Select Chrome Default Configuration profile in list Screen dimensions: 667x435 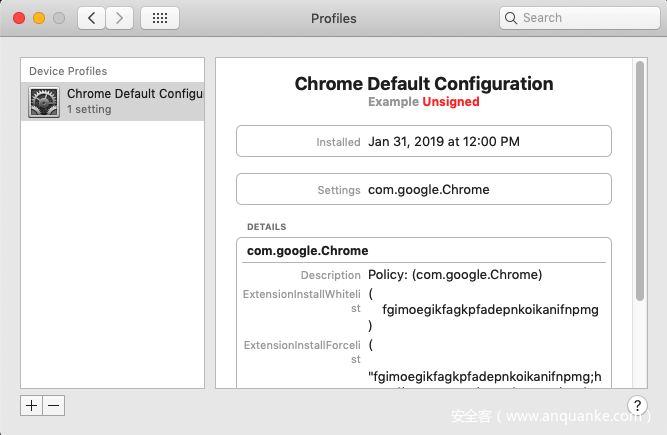click(113, 101)
